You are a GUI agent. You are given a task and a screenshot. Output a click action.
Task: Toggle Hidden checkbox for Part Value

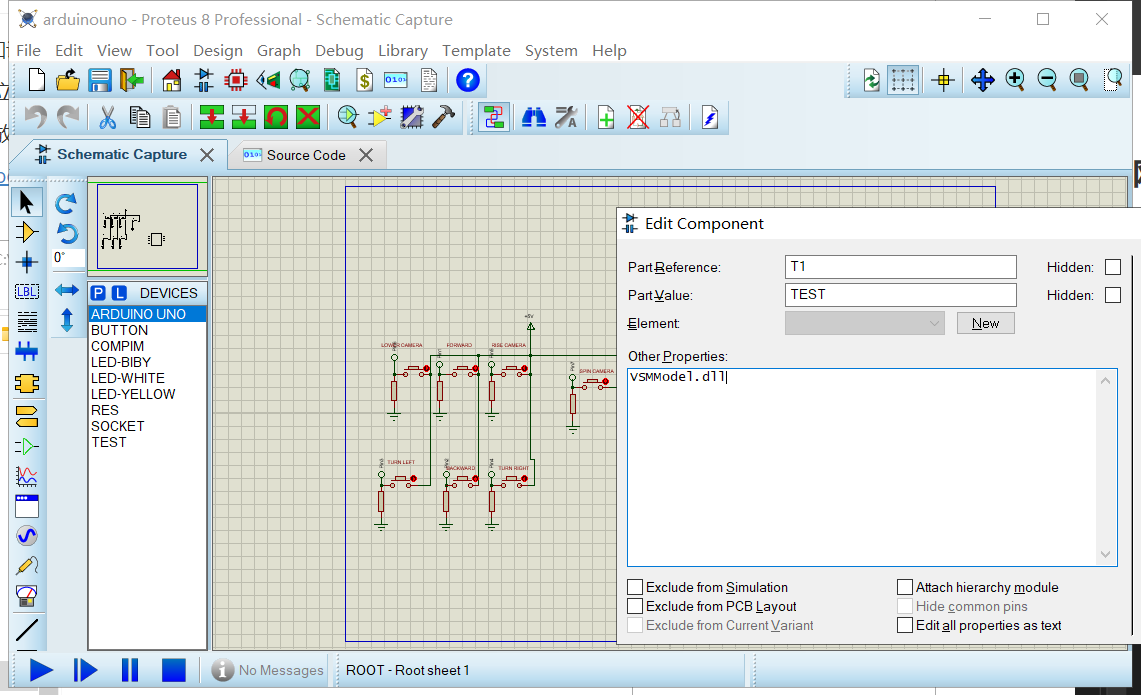1113,295
